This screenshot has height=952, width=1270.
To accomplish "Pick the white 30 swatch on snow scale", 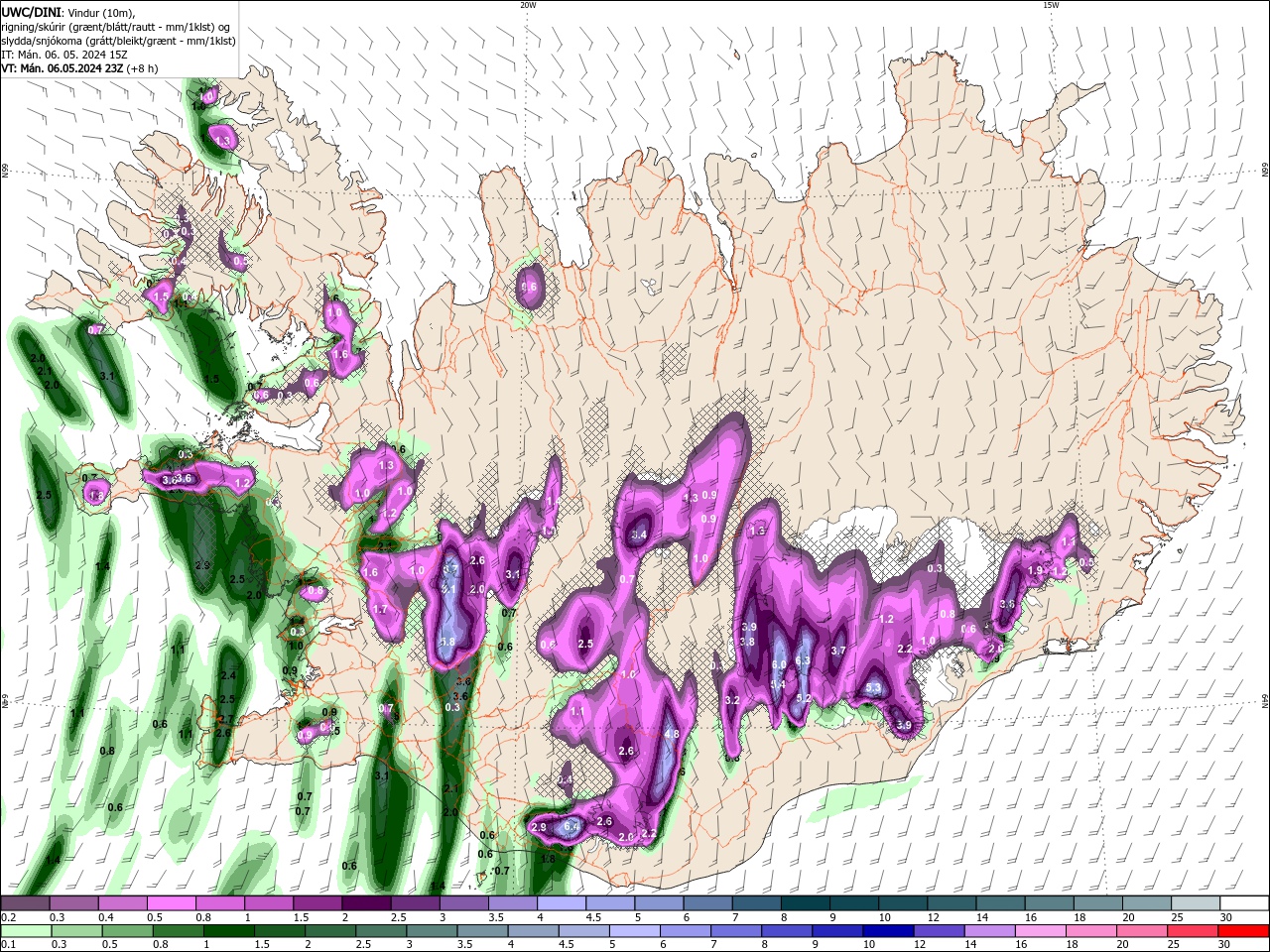I will click(1243, 903).
